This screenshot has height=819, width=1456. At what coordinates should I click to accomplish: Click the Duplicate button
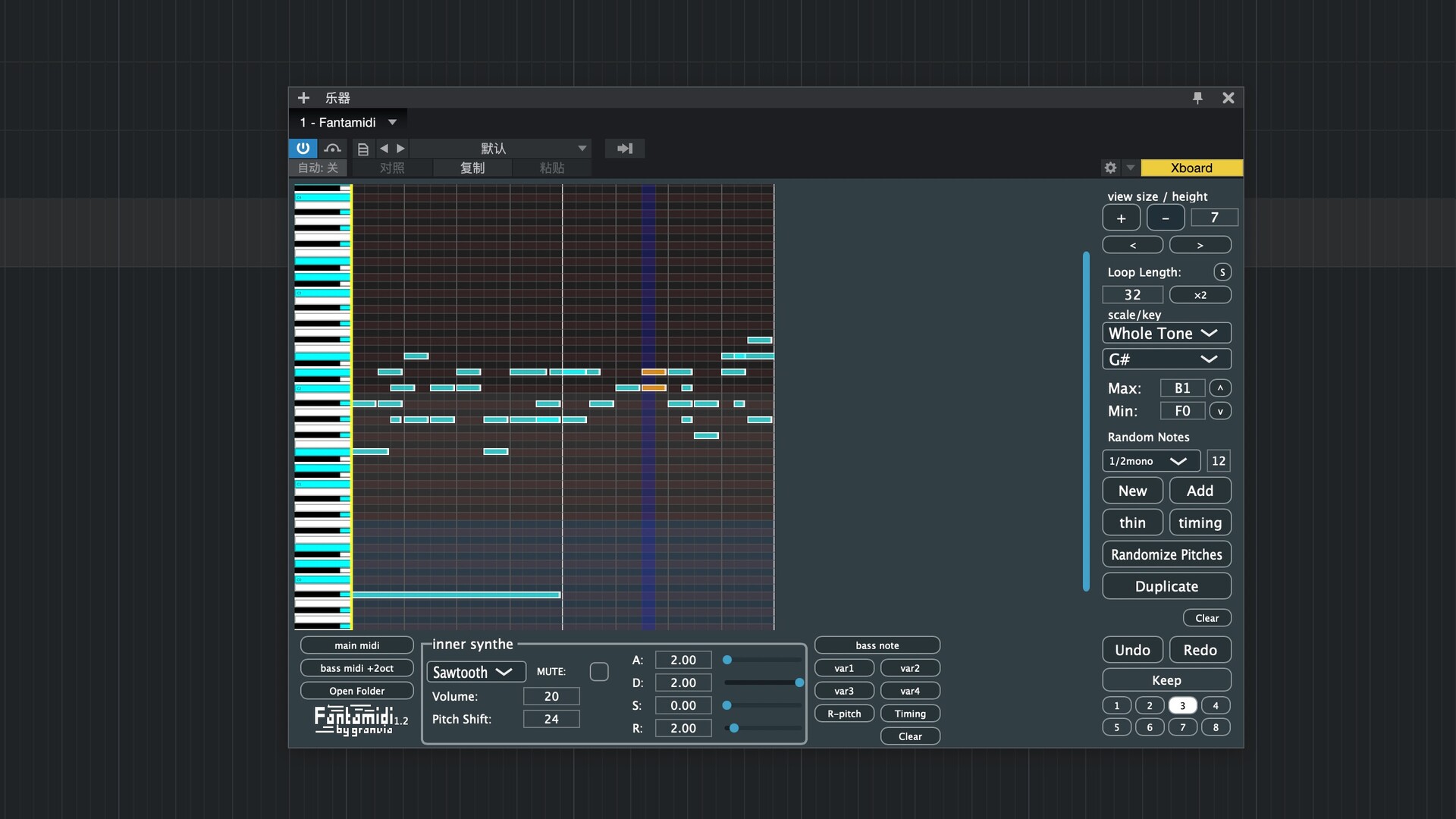tap(1166, 586)
